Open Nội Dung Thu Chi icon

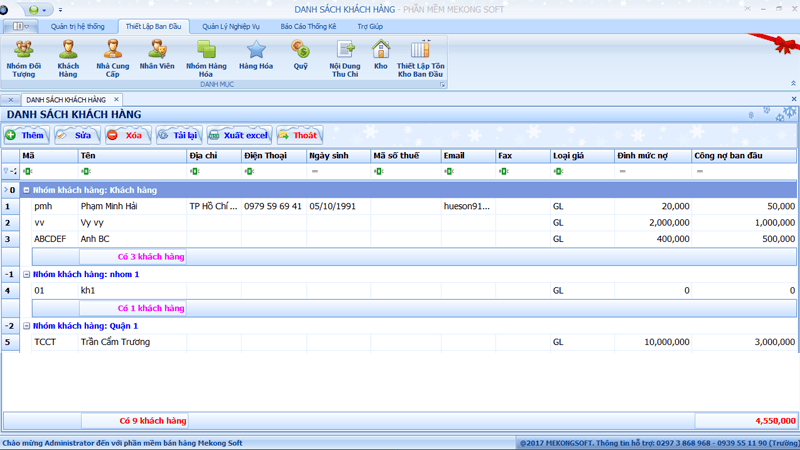point(345,59)
